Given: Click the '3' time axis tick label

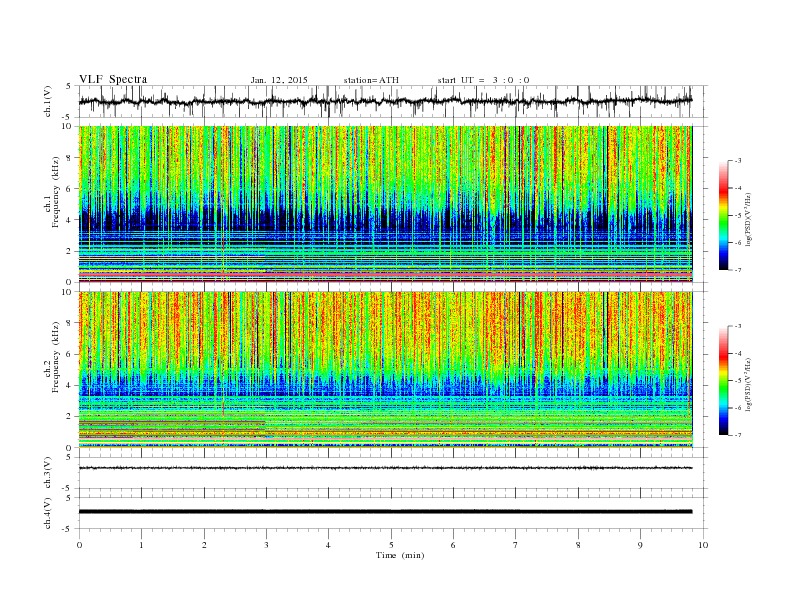Looking at the screenshot, I should pyautogui.click(x=266, y=545).
